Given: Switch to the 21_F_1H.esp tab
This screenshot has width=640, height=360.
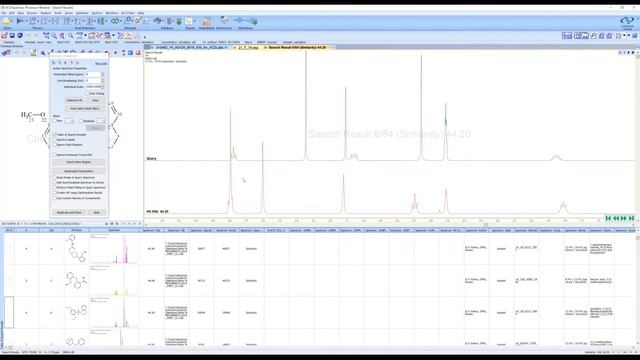Looking at the screenshot, I should (x=248, y=47).
